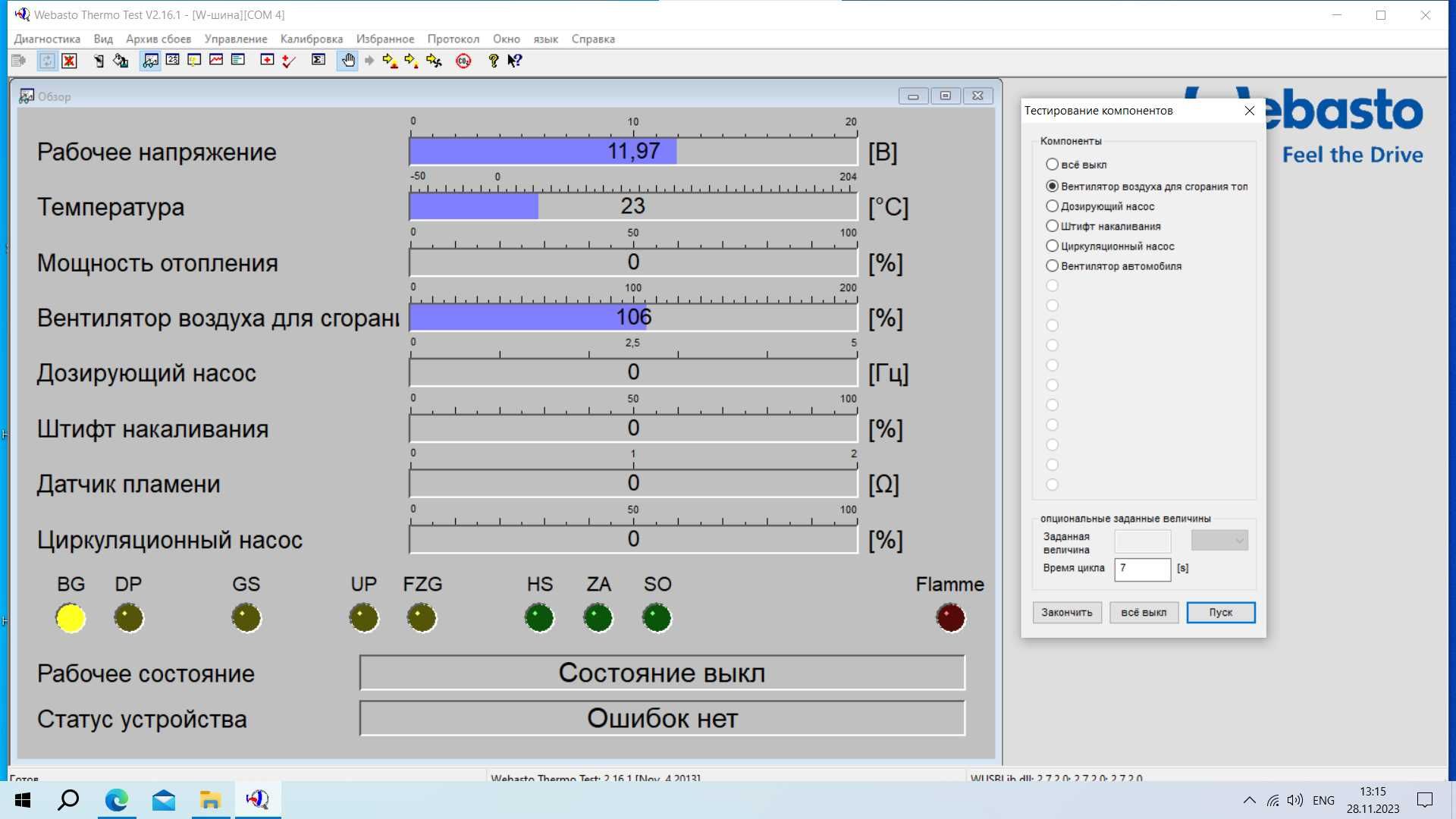Click the grayed first toolbar icon

pos(19,61)
